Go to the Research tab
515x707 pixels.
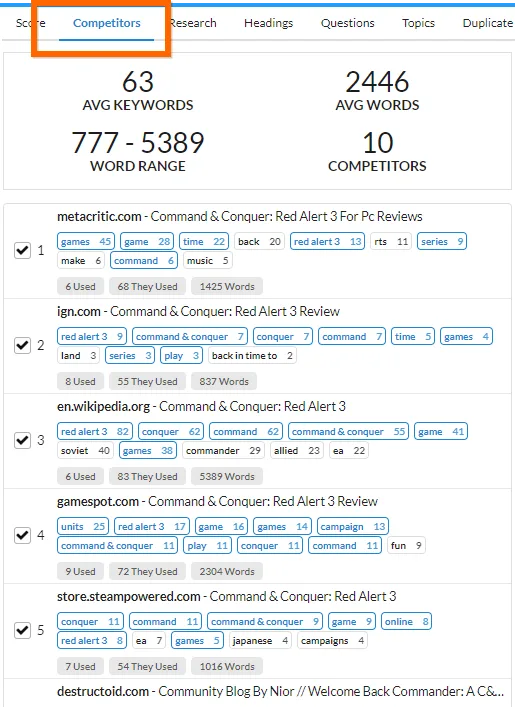[x=193, y=23]
